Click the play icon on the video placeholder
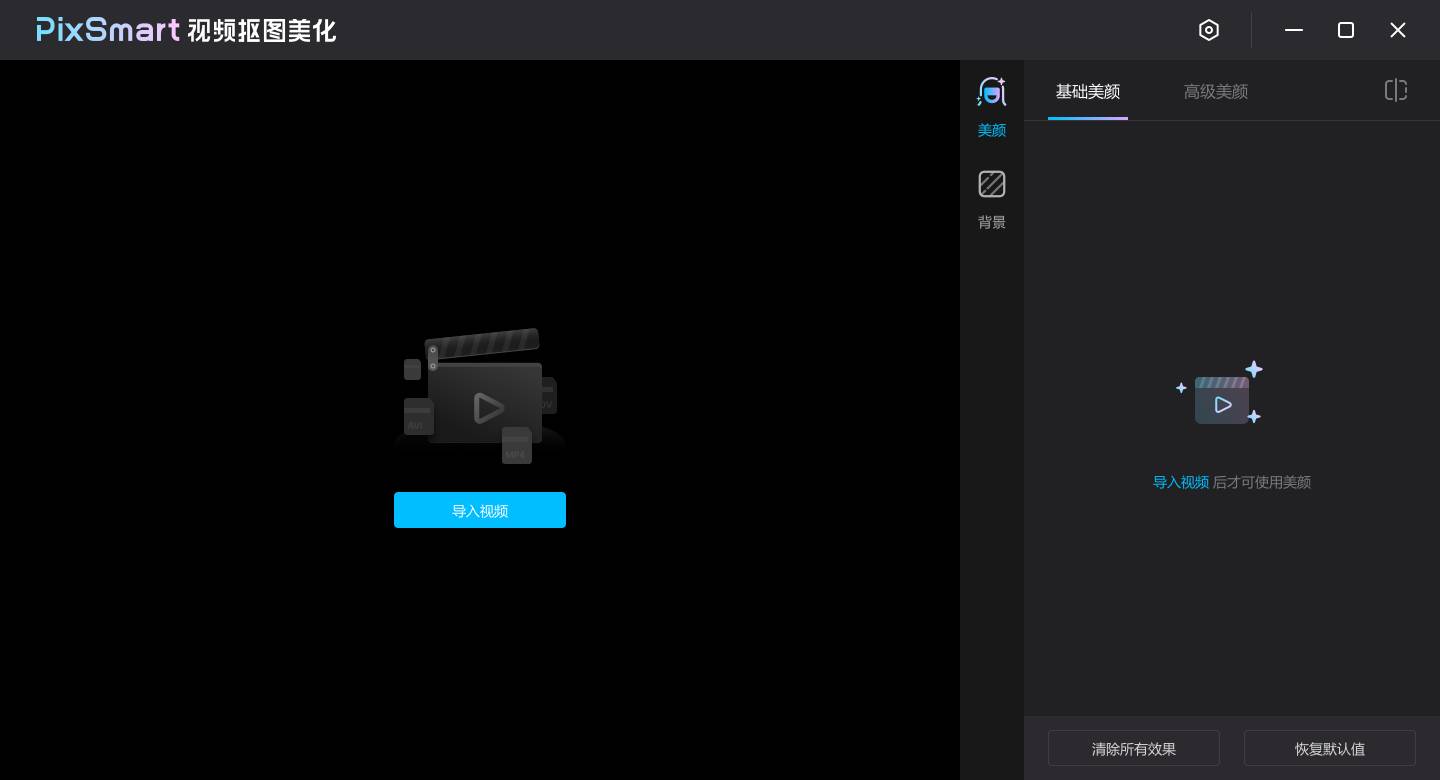The height and width of the screenshot is (780, 1440). pos(489,408)
